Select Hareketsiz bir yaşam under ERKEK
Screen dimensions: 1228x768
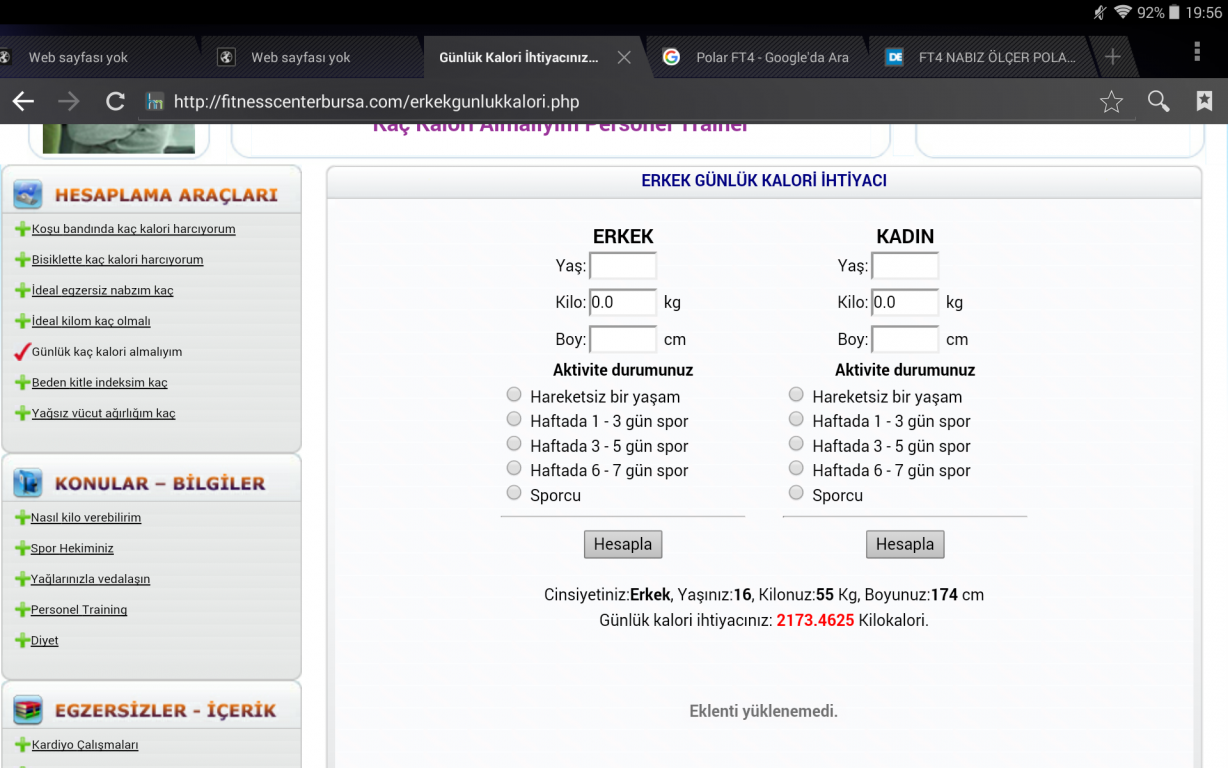pos(514,395)
